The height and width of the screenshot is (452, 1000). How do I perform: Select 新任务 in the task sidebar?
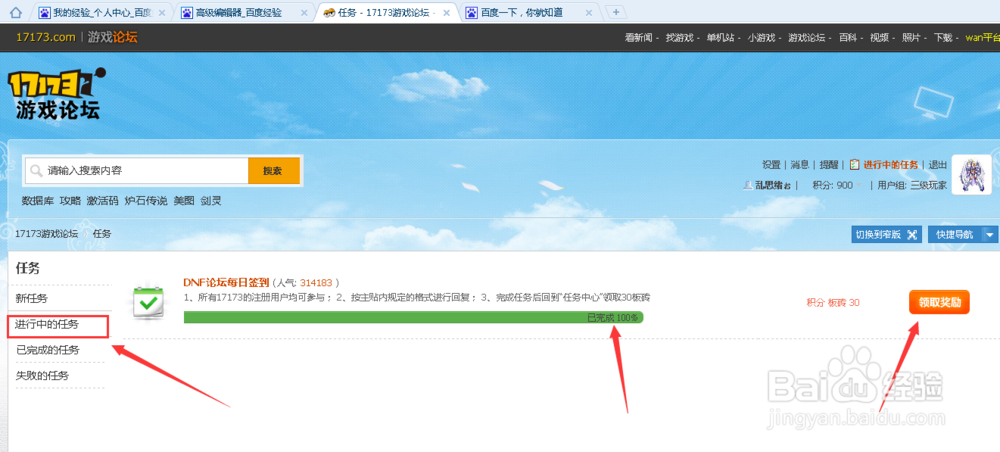click(32, 298)
